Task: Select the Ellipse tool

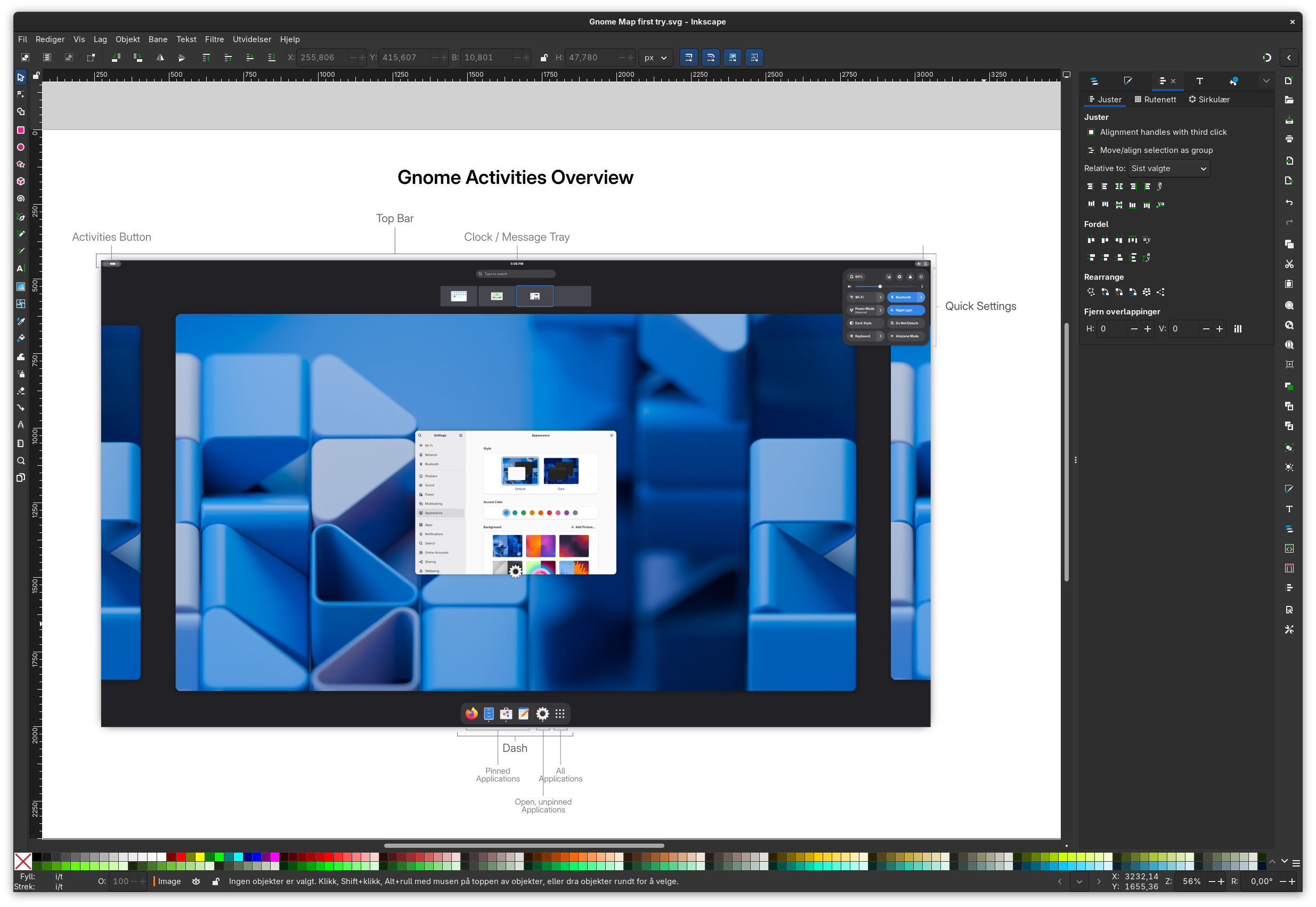Action: click(x=20, y=147)
